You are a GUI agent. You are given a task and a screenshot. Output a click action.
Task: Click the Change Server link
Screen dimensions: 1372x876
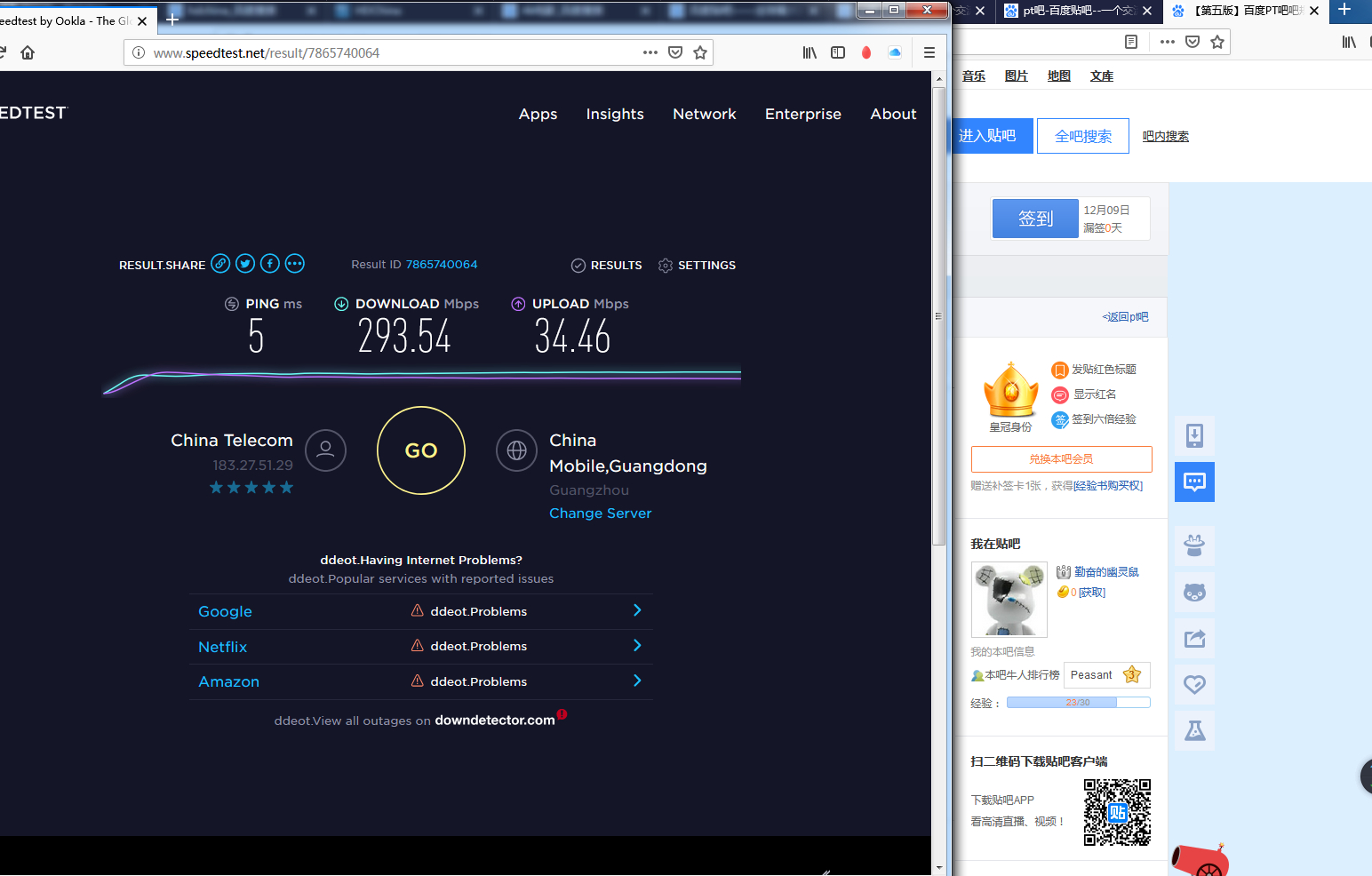tap(601, 513)
